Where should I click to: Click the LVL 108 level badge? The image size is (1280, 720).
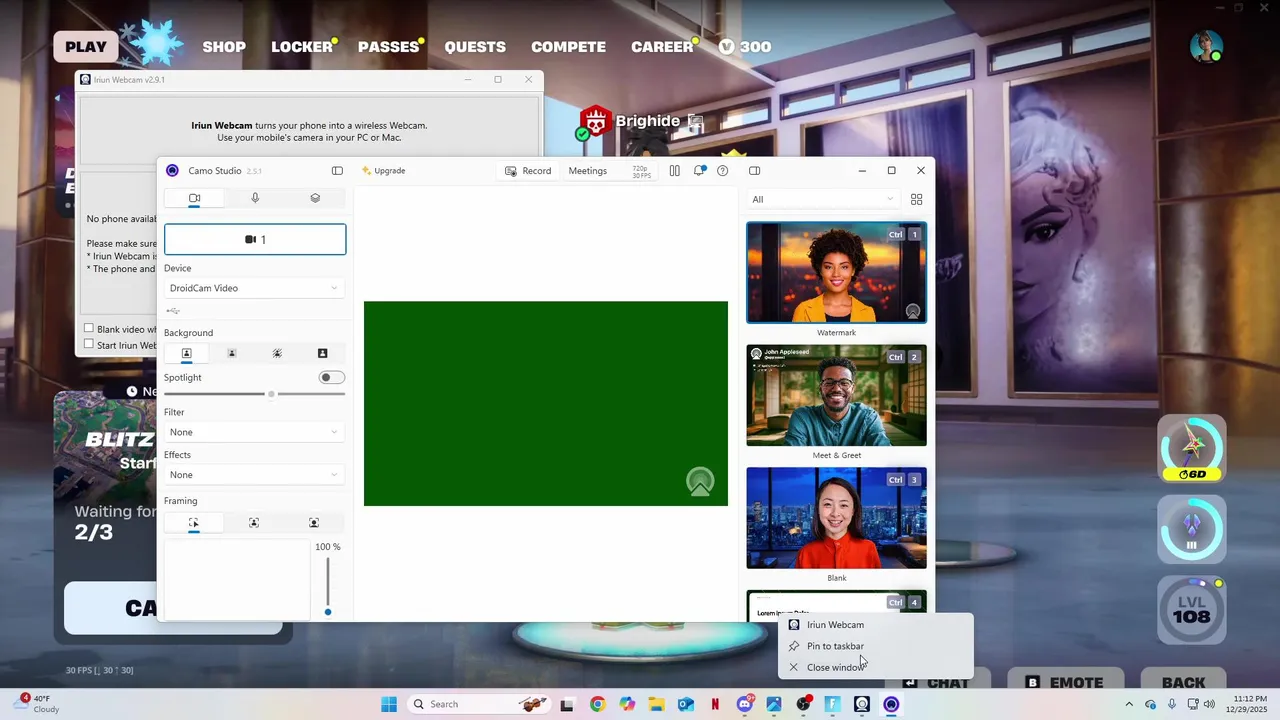1191,610
